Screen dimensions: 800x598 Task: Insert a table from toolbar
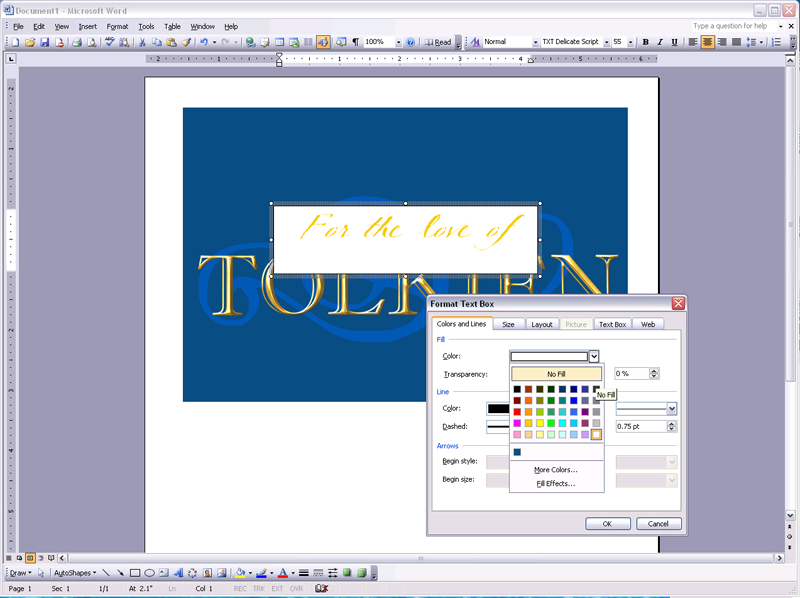[x=280, y=42]
